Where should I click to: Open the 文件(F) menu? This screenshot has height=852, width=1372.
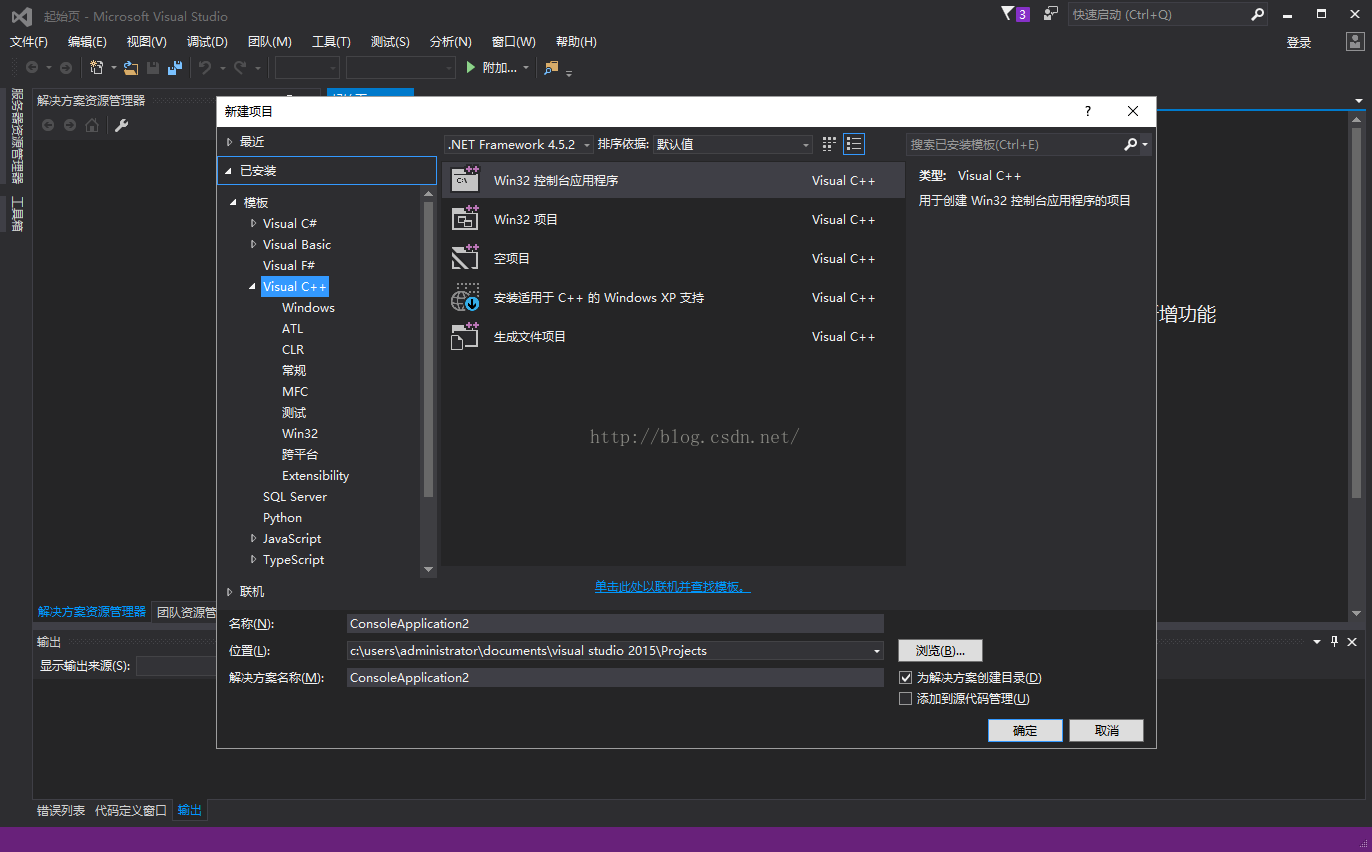pos(29,41)
